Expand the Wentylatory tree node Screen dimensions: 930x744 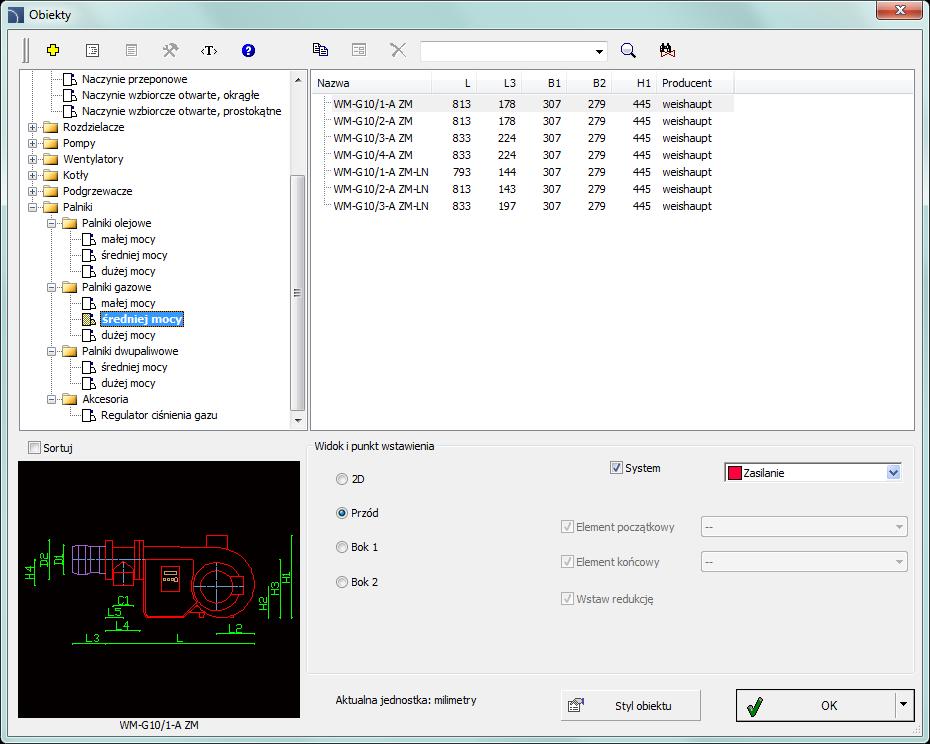coord(33,159)
